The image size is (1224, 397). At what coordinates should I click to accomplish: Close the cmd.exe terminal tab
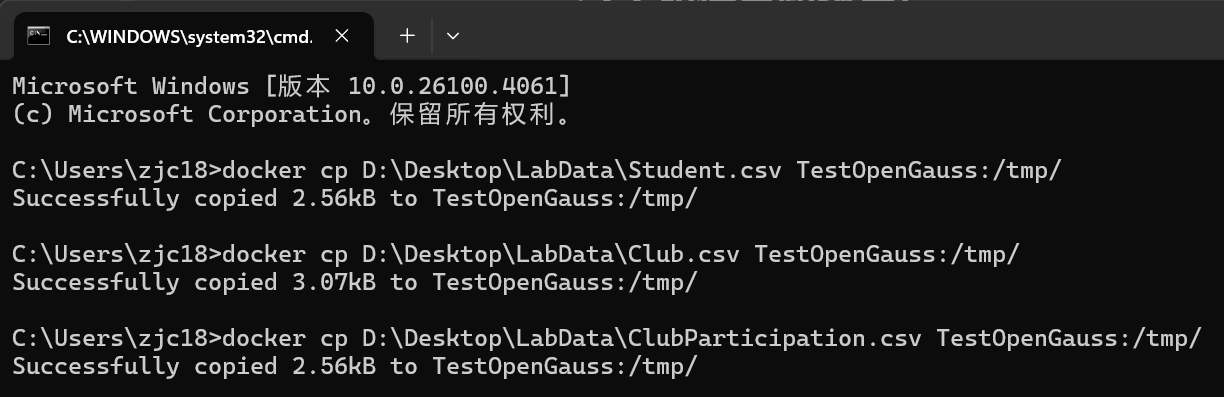[x=341, y=36]
